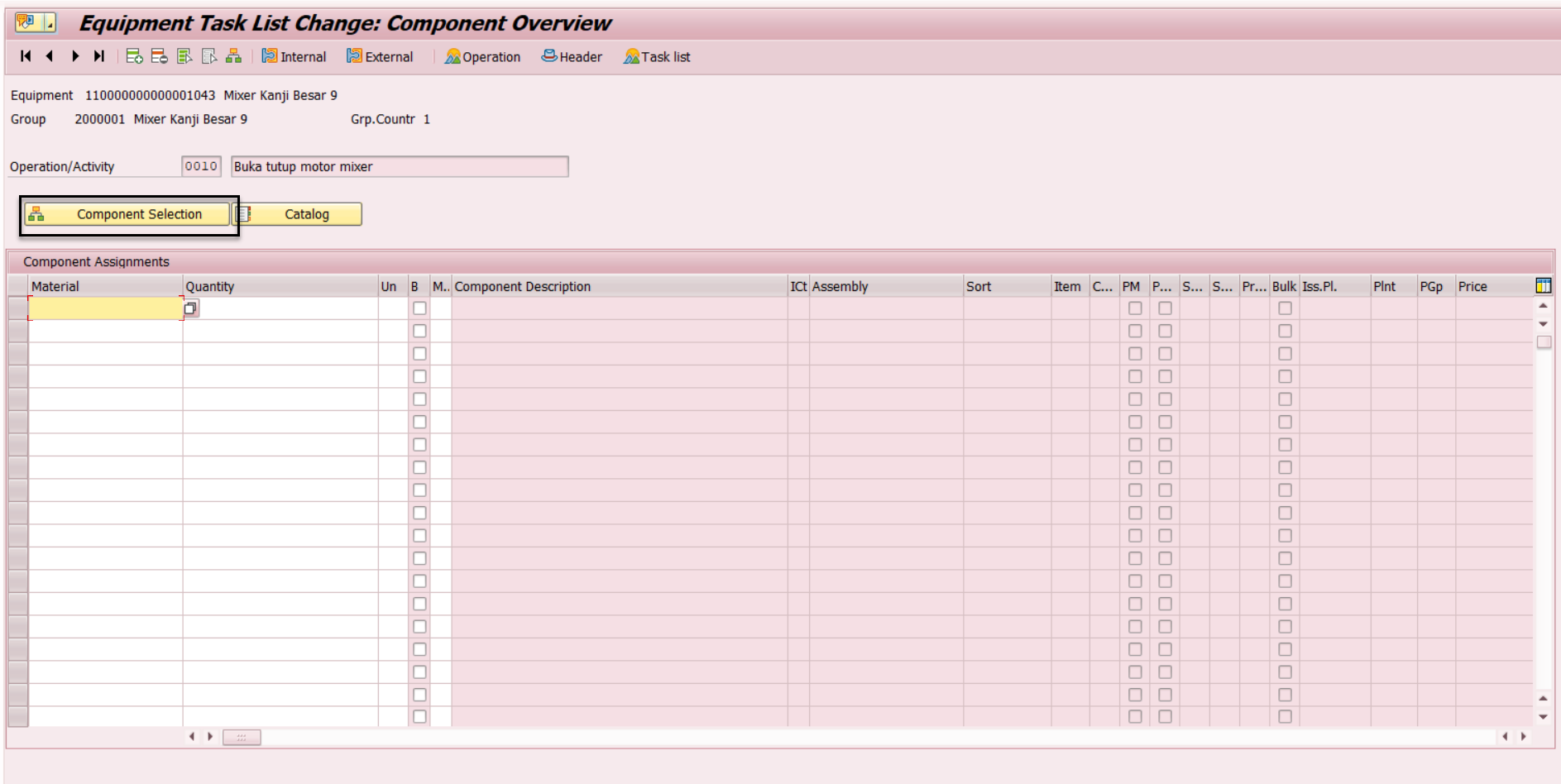
Task: Insert a new component line with the add-row icon
Action: (133, 56)
